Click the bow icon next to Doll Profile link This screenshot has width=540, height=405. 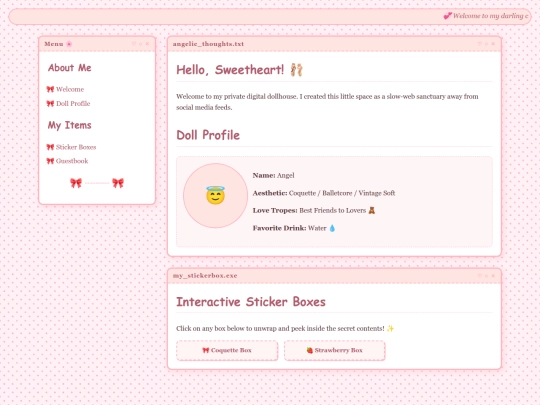pyautogui.click(x=50, y=103)
